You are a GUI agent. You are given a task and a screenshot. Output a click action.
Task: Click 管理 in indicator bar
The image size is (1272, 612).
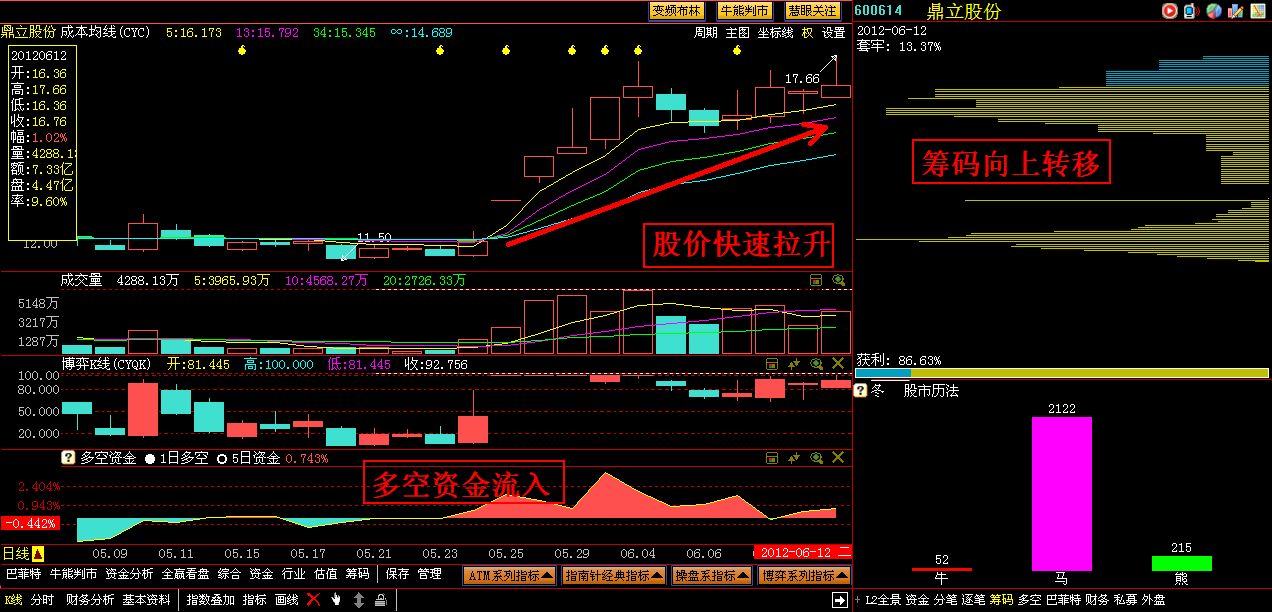[x=430, y=574]
